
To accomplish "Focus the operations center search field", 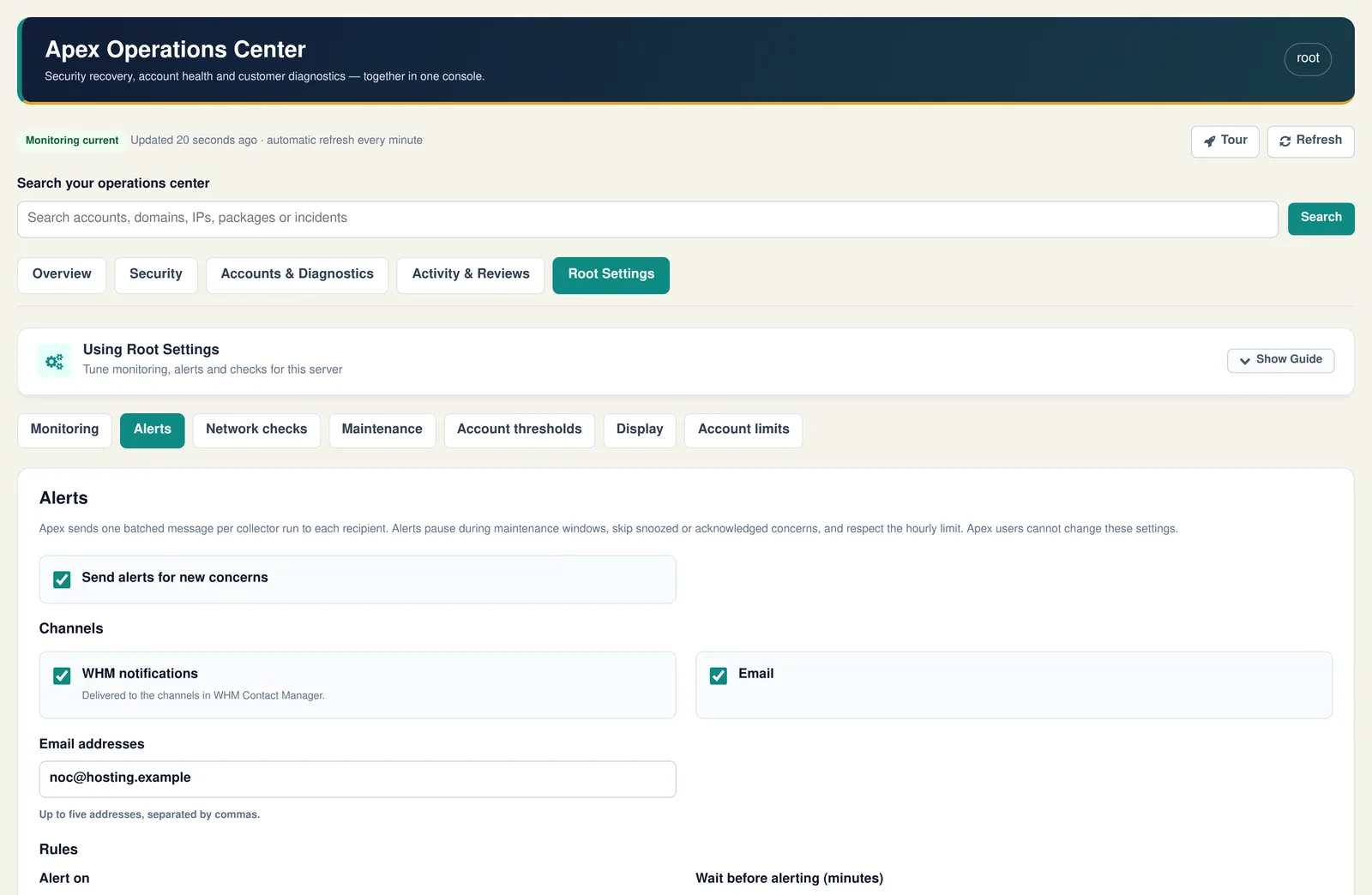I will point(647,219).
